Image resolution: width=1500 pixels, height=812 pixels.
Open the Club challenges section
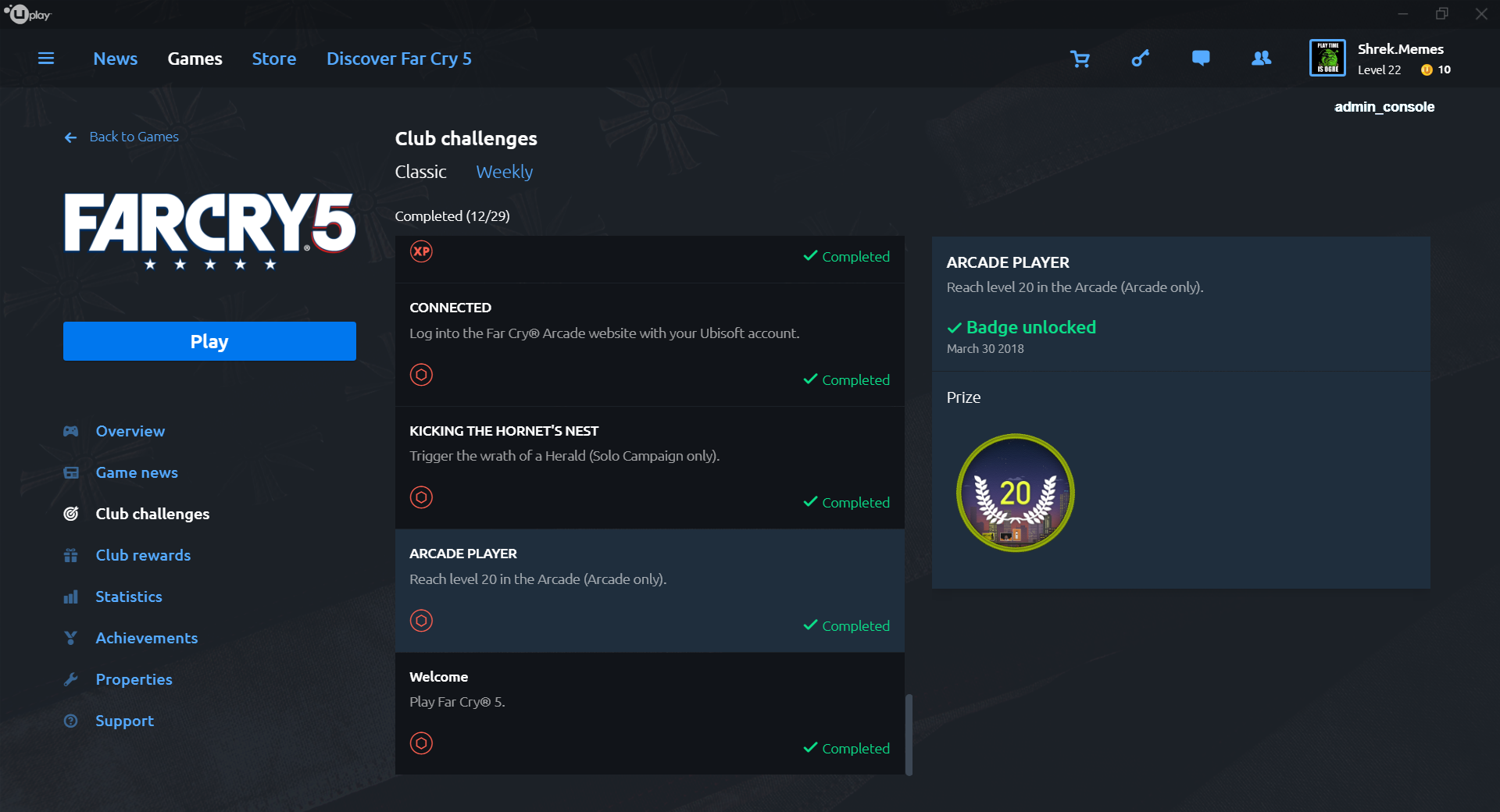[x=153, y=514]
